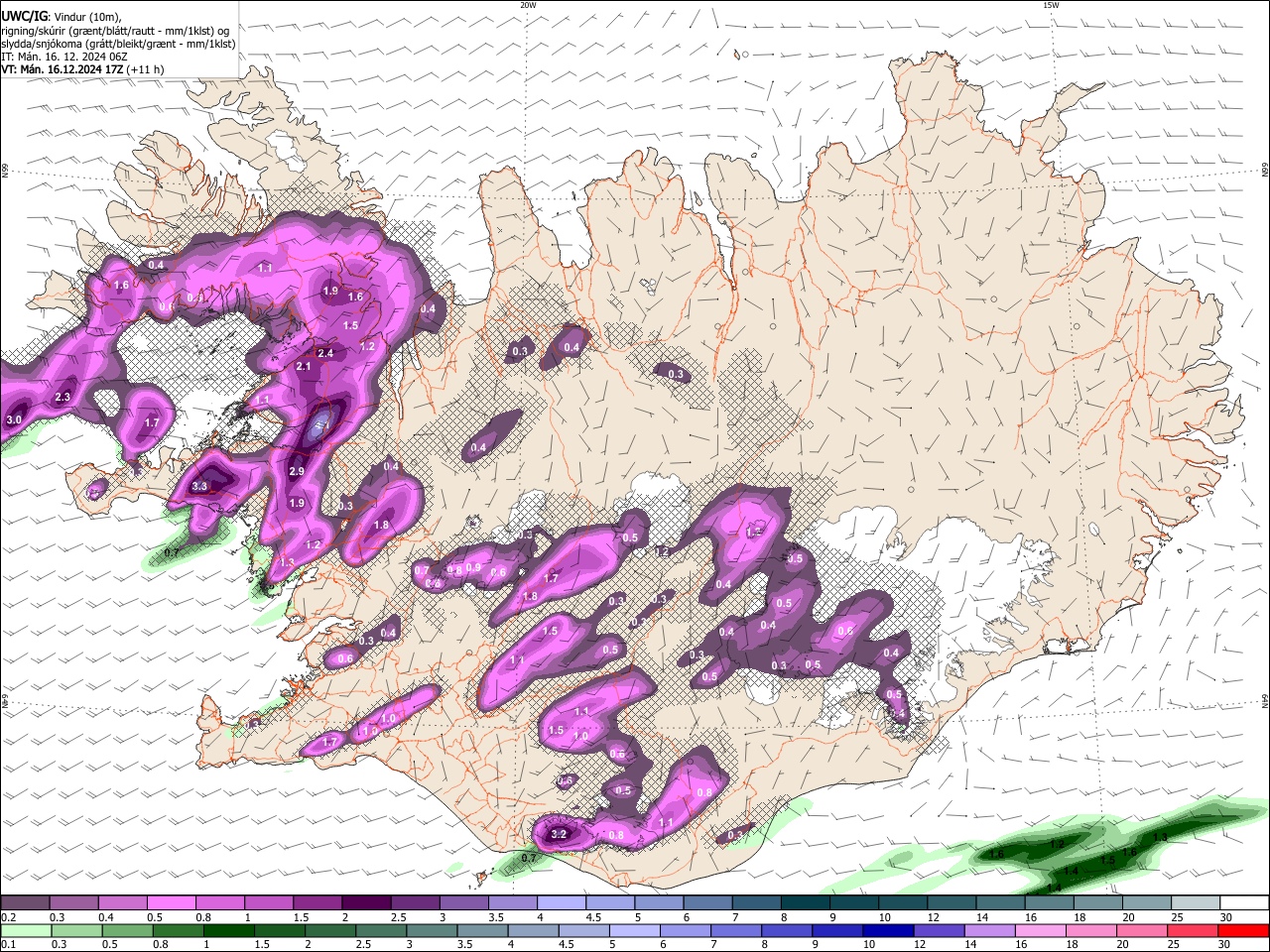Click the 'UWC/IG: Vindur (10m)' title line
Viewport: 1270px width, 952px height.
[x=62, y=17]
